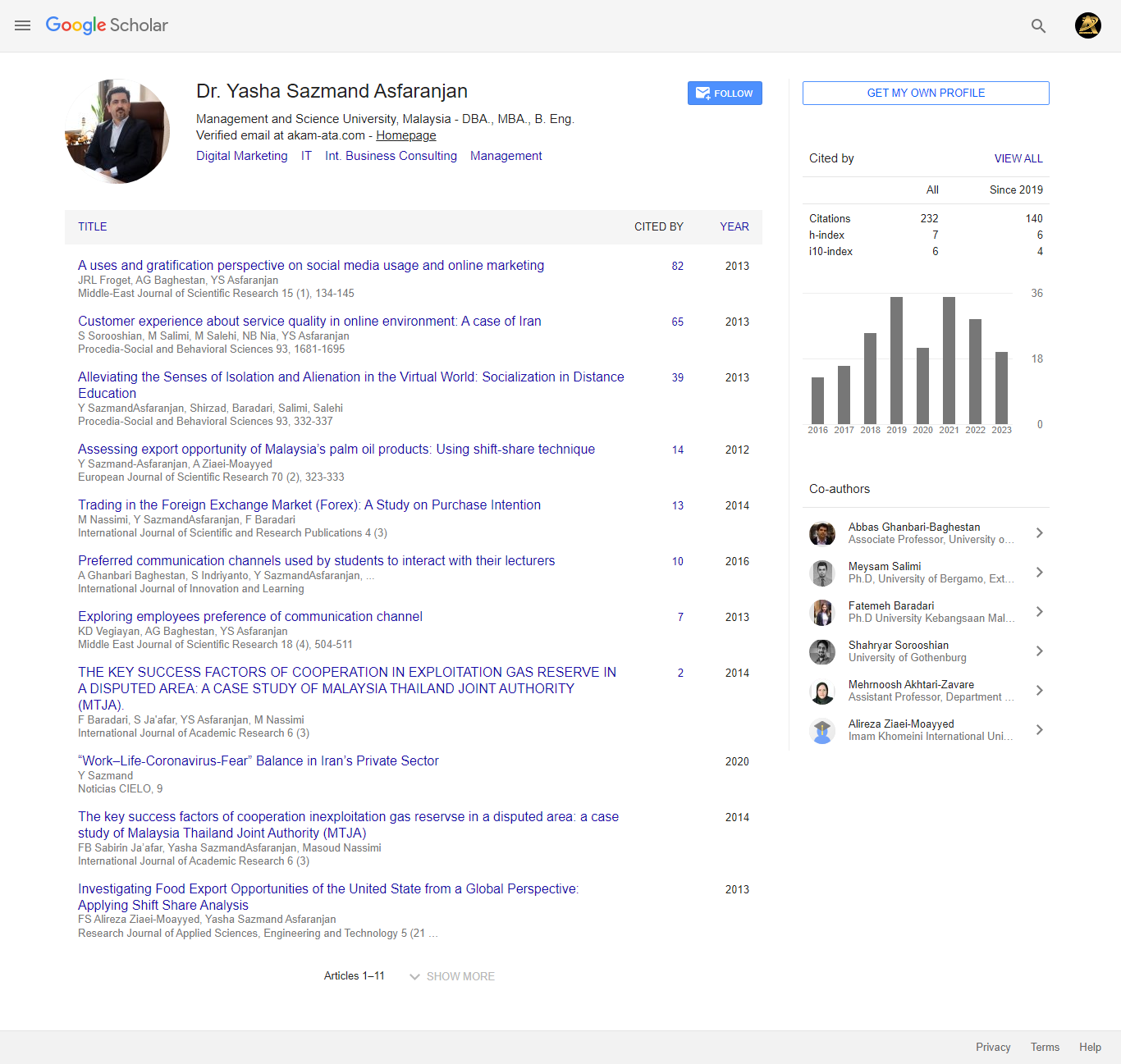This screenshot has width=1121, height=1064.
Task: Click chevron beside Fatemeh Baradari
Action: coord(1040,612)
